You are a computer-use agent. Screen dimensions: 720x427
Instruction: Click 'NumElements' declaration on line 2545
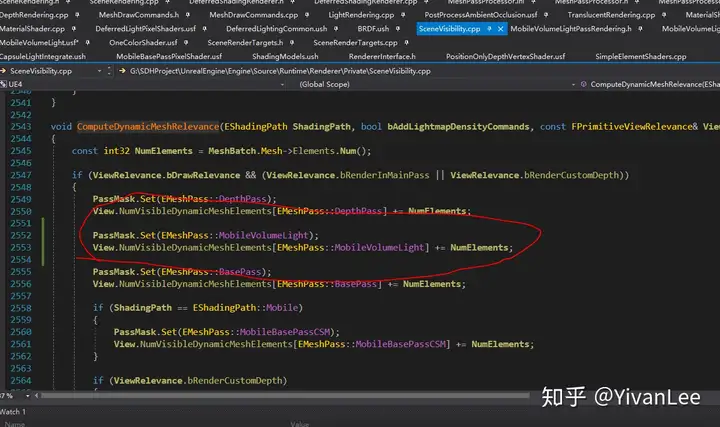163,151
